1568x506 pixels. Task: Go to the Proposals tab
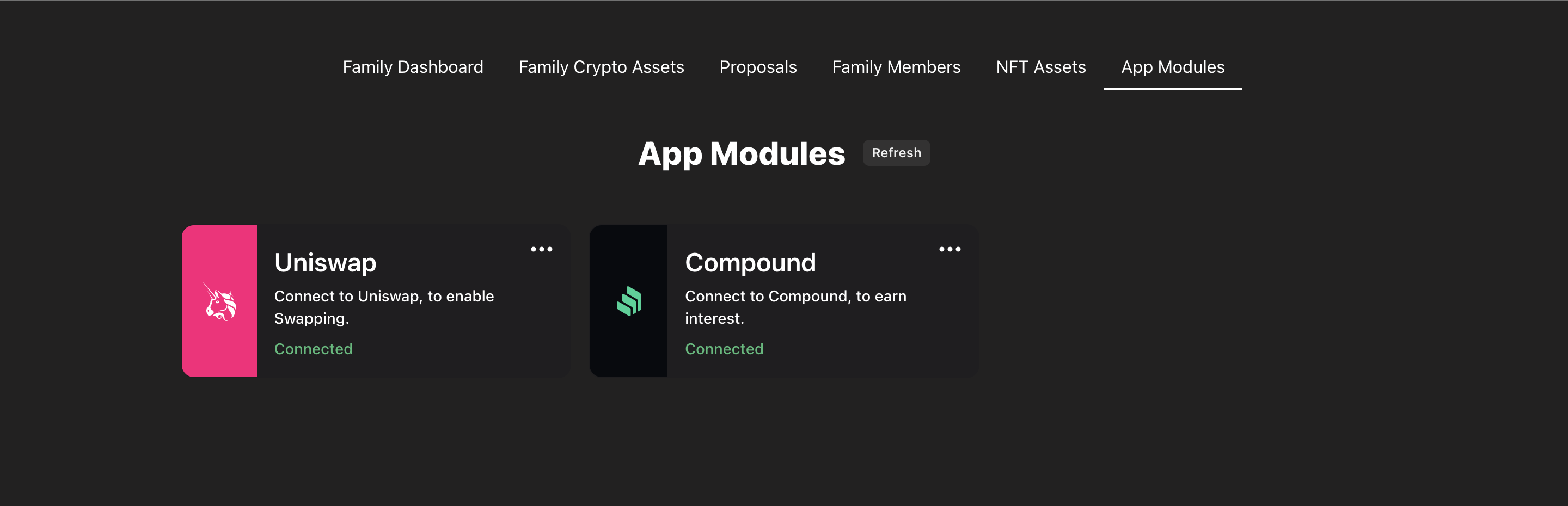[758, 67]
